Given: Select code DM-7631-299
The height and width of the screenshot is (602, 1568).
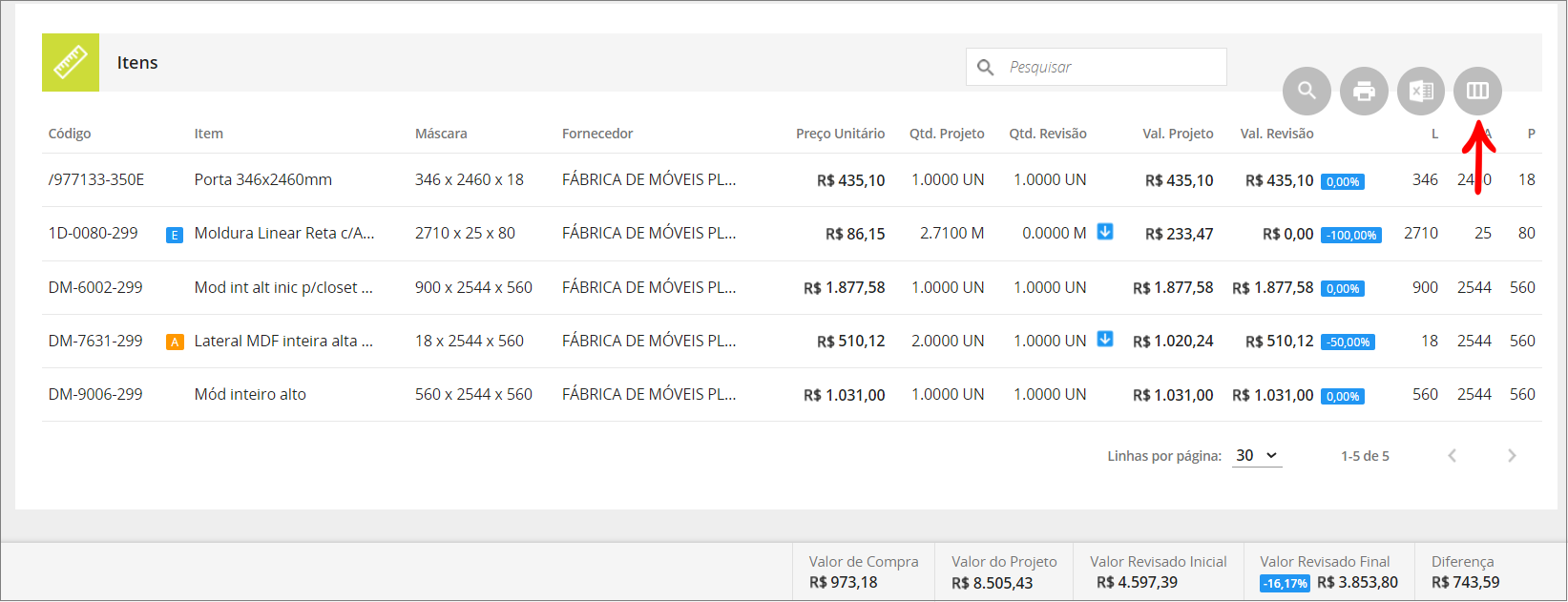Looking at the screenshot, I should [95, 341].
